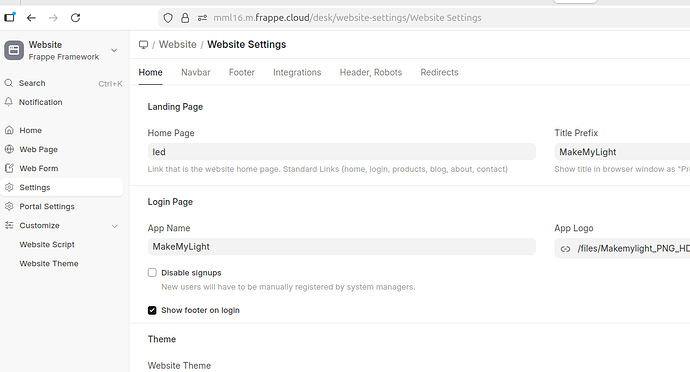Go to the Redirects tab
690x372 pixels.
[439, 72]
